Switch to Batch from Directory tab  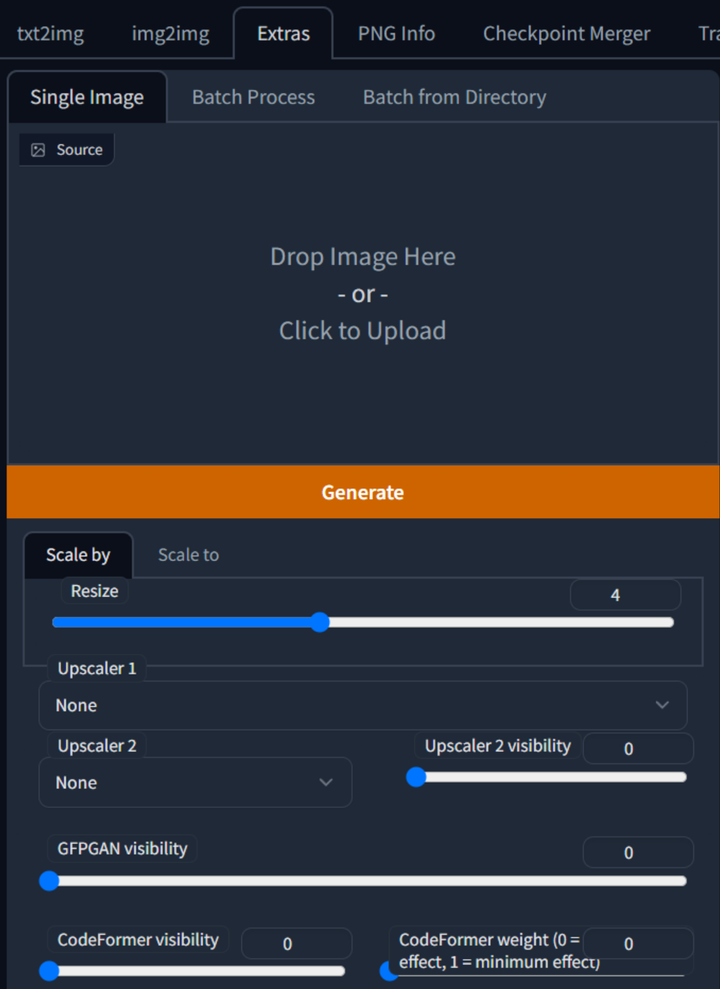(454, 97)
